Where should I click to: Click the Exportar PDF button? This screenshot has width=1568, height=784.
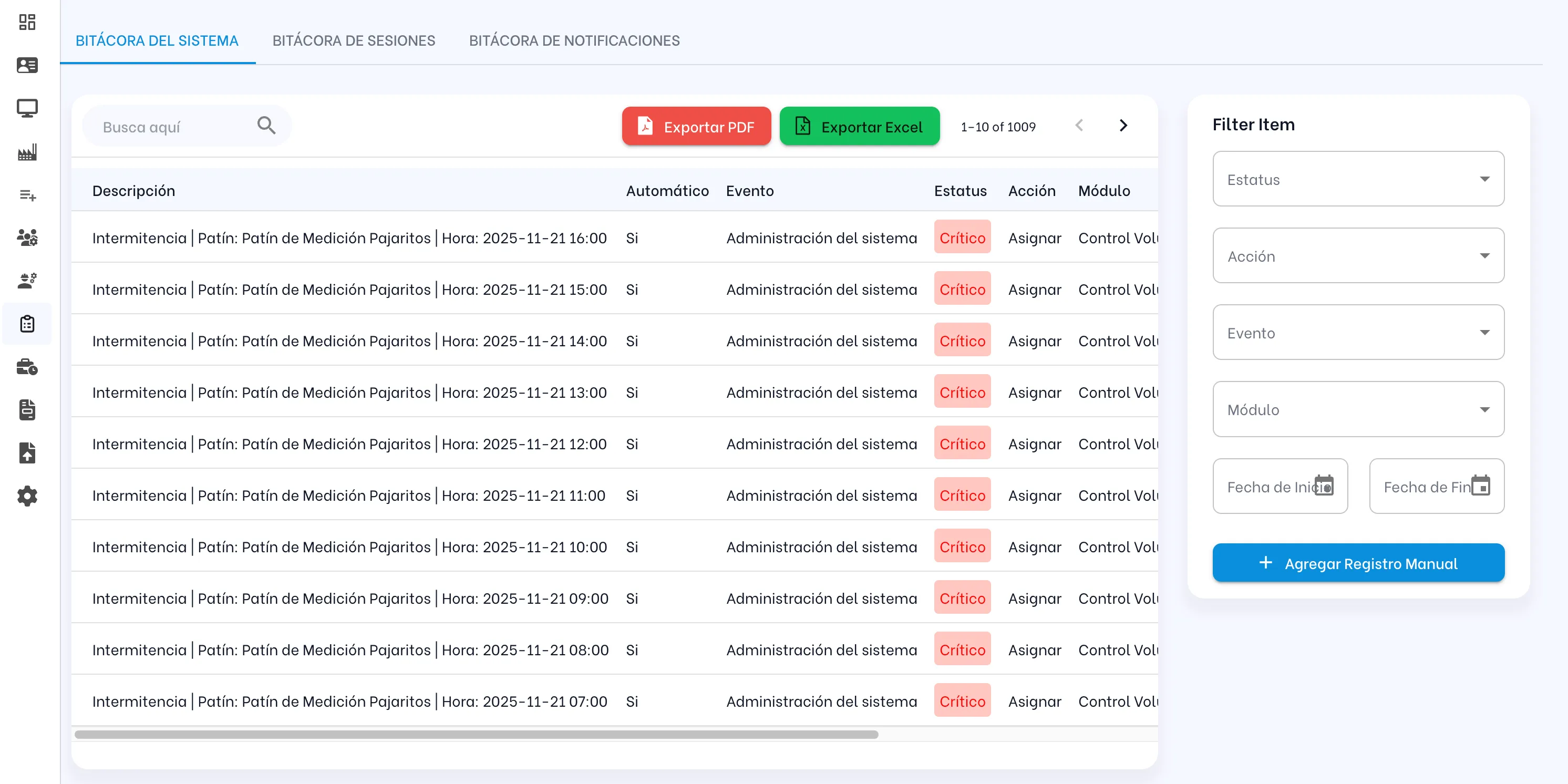tap(696, 127)
